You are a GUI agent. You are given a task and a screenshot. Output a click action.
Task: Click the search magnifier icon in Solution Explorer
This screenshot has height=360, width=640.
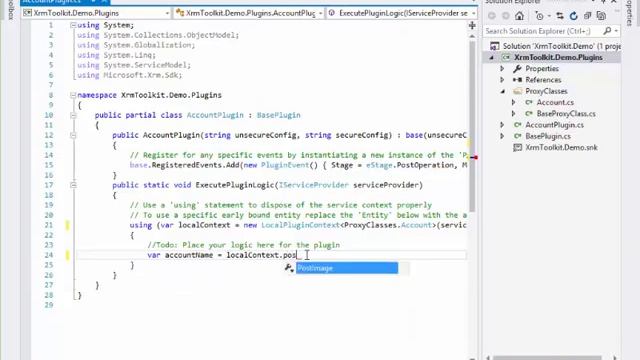click(607, 31)
